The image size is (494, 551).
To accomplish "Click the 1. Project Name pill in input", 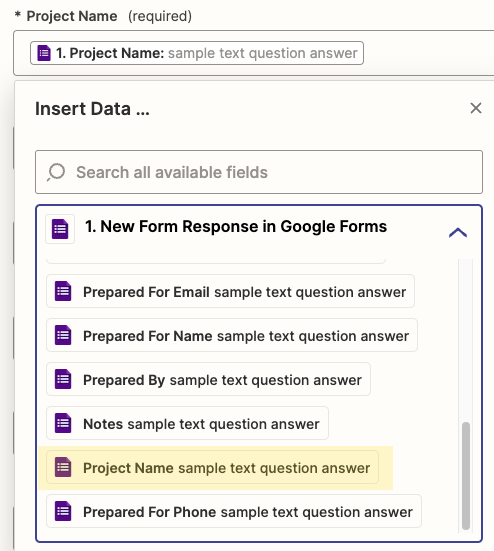I will click(197, 53).
